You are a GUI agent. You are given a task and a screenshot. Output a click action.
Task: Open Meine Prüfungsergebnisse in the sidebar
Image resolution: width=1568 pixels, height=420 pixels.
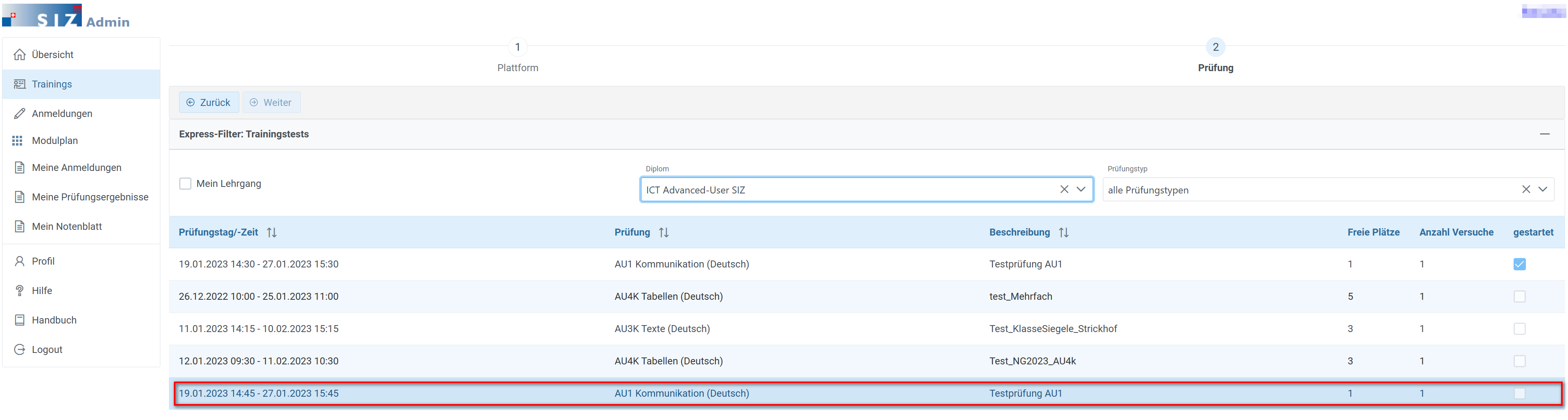pyautogui.click(x=81, y=197)
